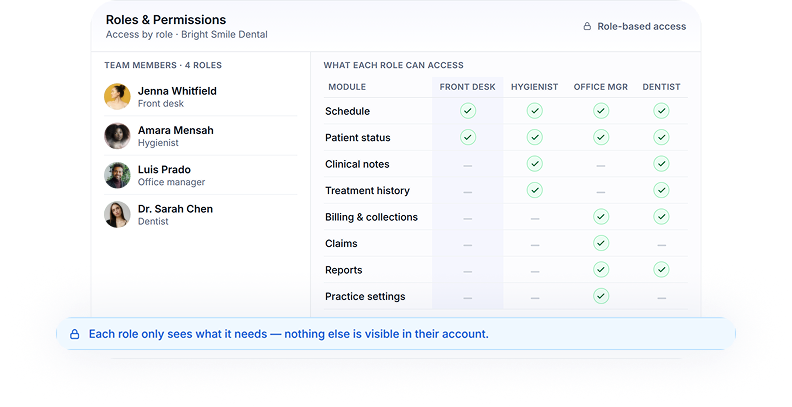This screenshot has height=407, width=792.
Task: Click the Practice settings module label
Action: pos(365,296)
